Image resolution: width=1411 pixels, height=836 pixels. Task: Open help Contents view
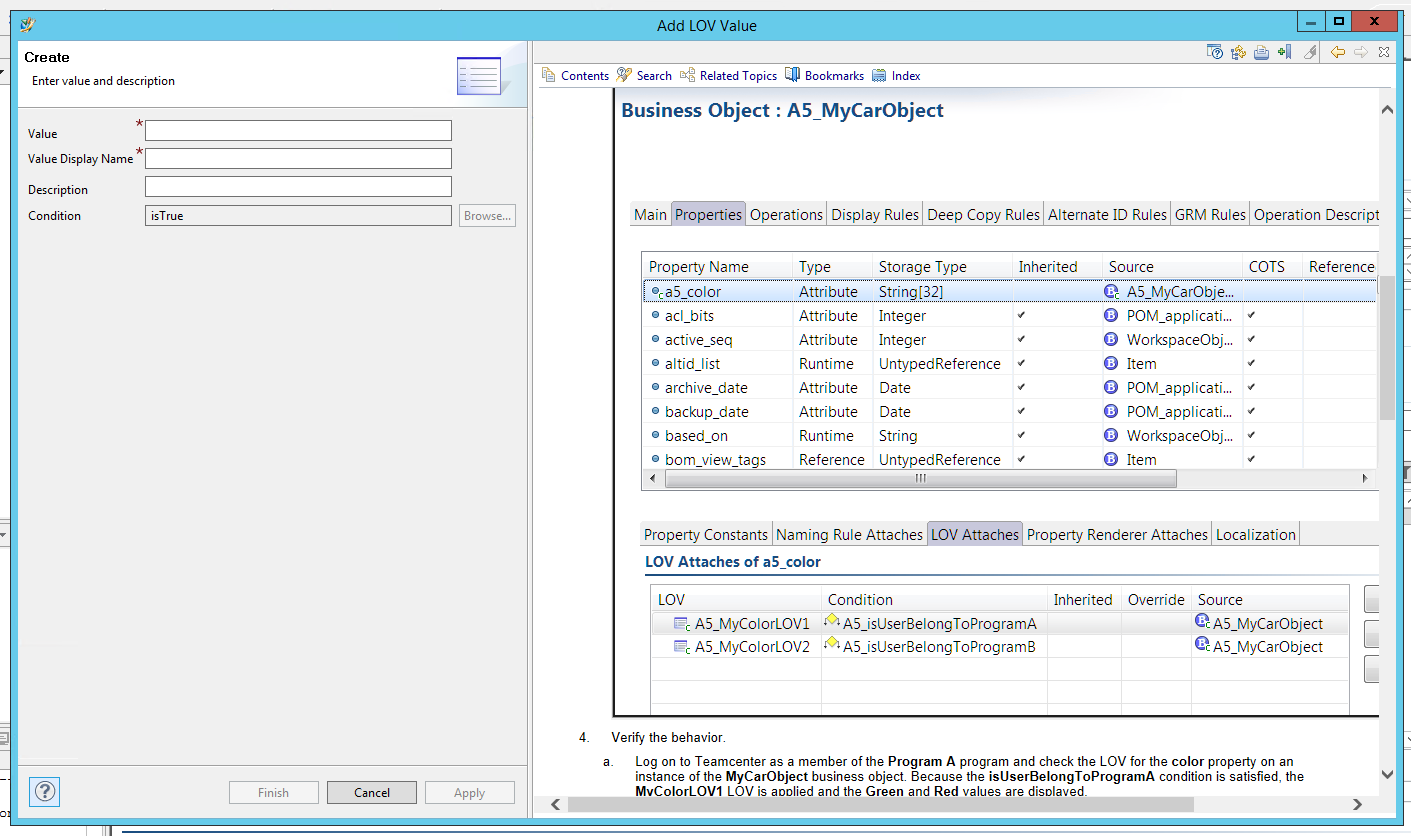[575, 75]
